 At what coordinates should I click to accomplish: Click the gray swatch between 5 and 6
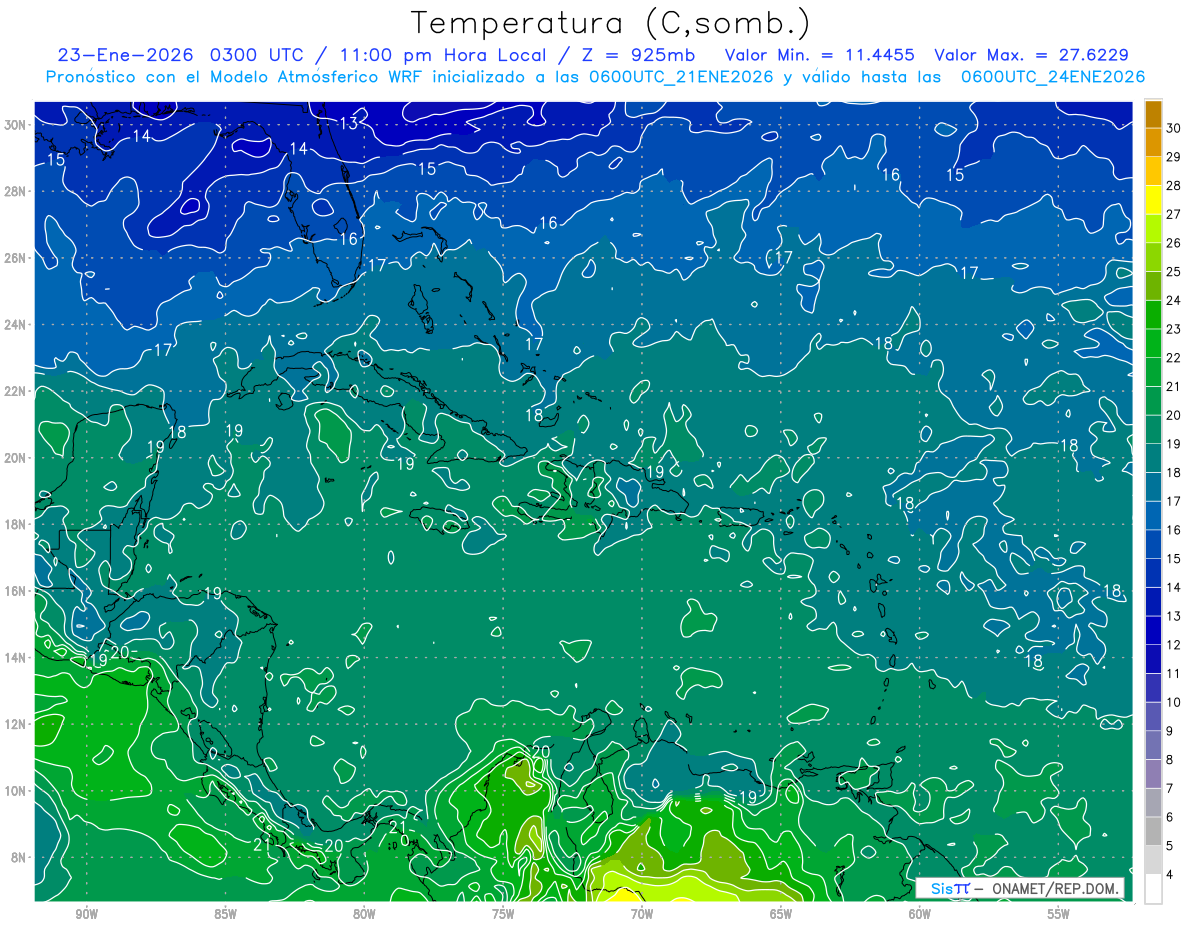click(x=1153, y=831)
